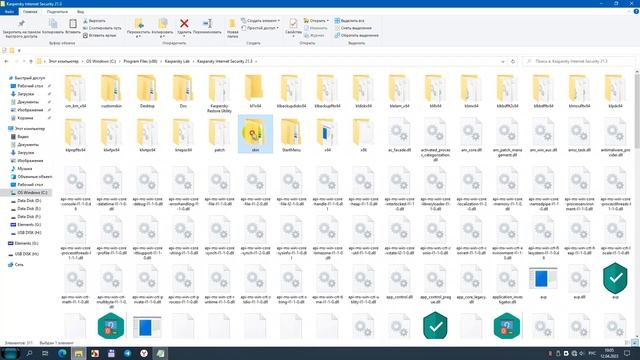This screenshot has width=640, height=360.
Task: Pin folder to Quick access in ribbon
Action: pyautogui.click(x=21, y=28)
